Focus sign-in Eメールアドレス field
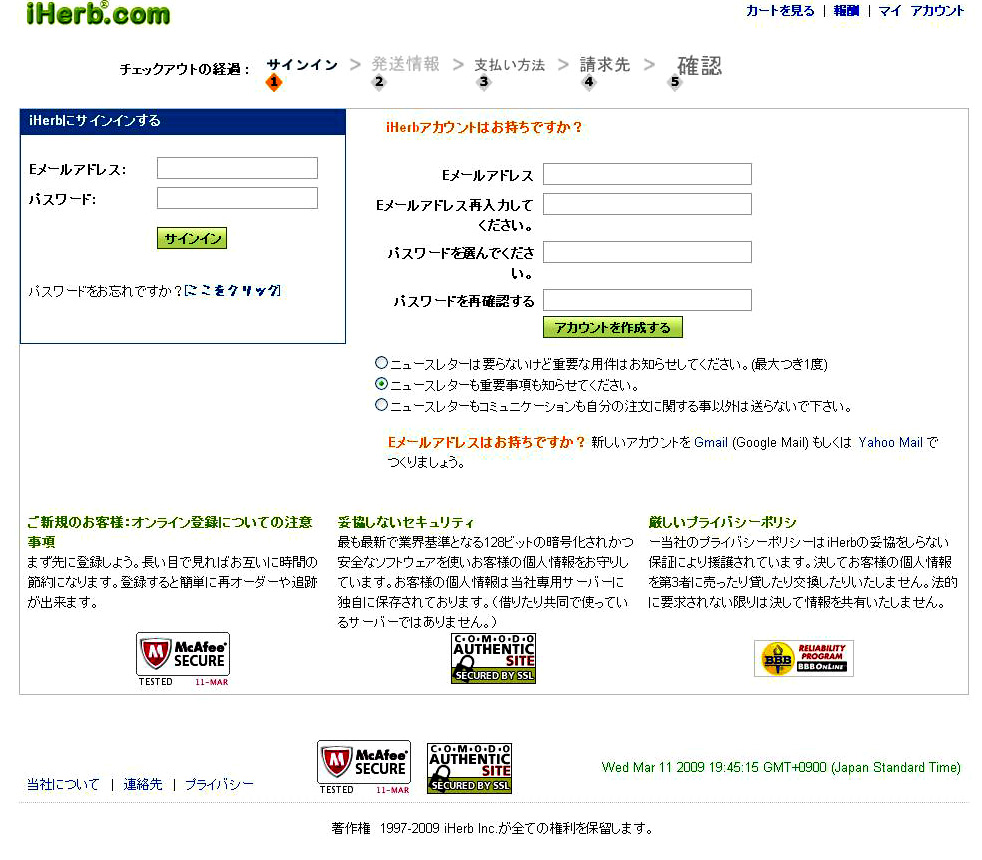982x860 pixels. coord(237,168)
